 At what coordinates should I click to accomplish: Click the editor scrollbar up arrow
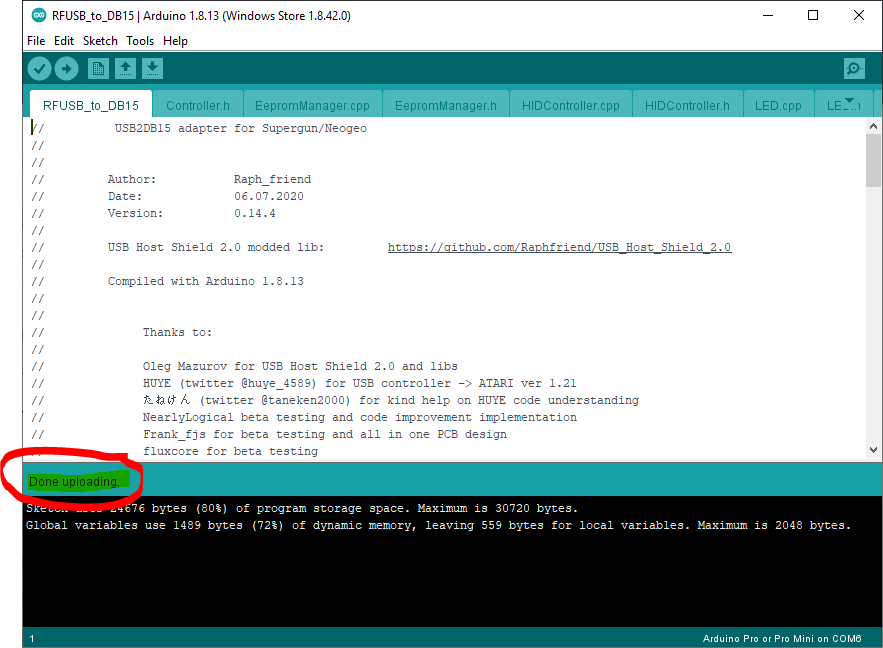coord(873,126)
